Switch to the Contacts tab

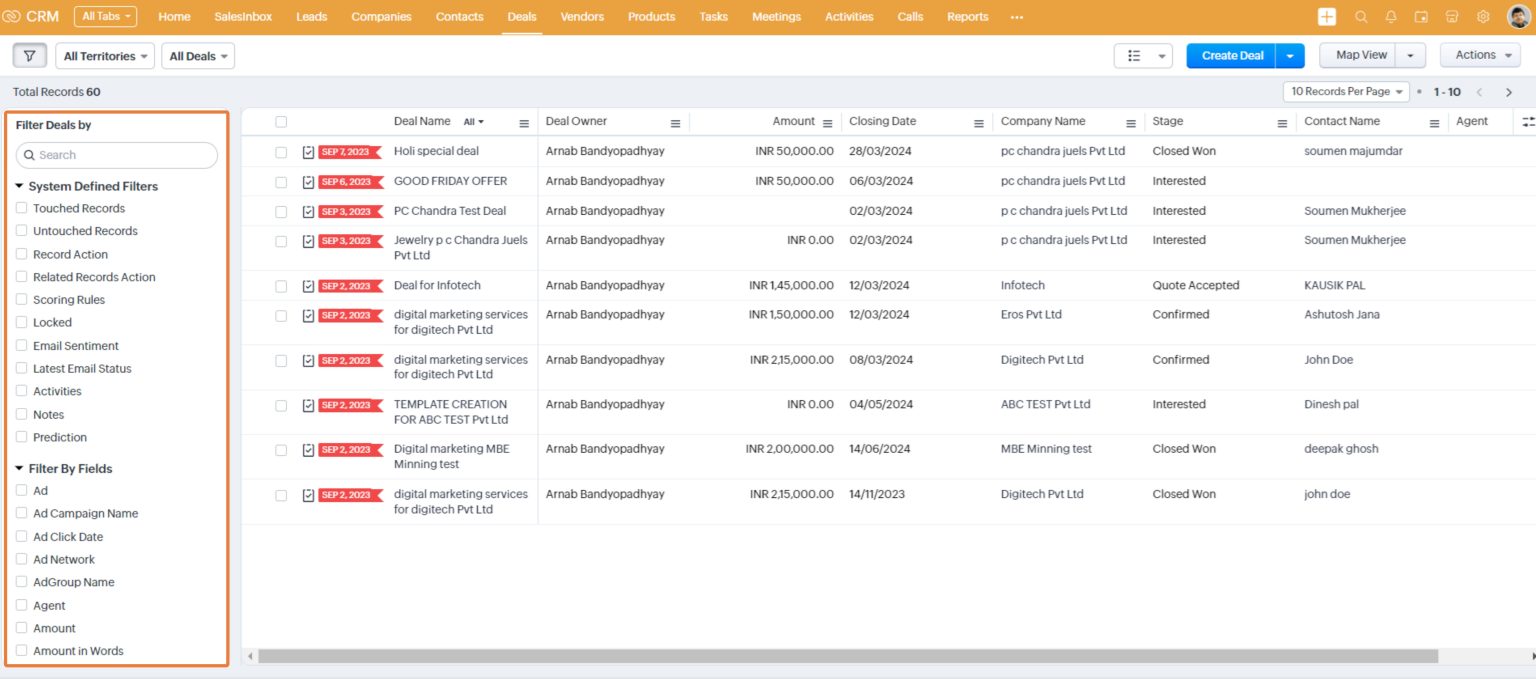tap(459, 16)
